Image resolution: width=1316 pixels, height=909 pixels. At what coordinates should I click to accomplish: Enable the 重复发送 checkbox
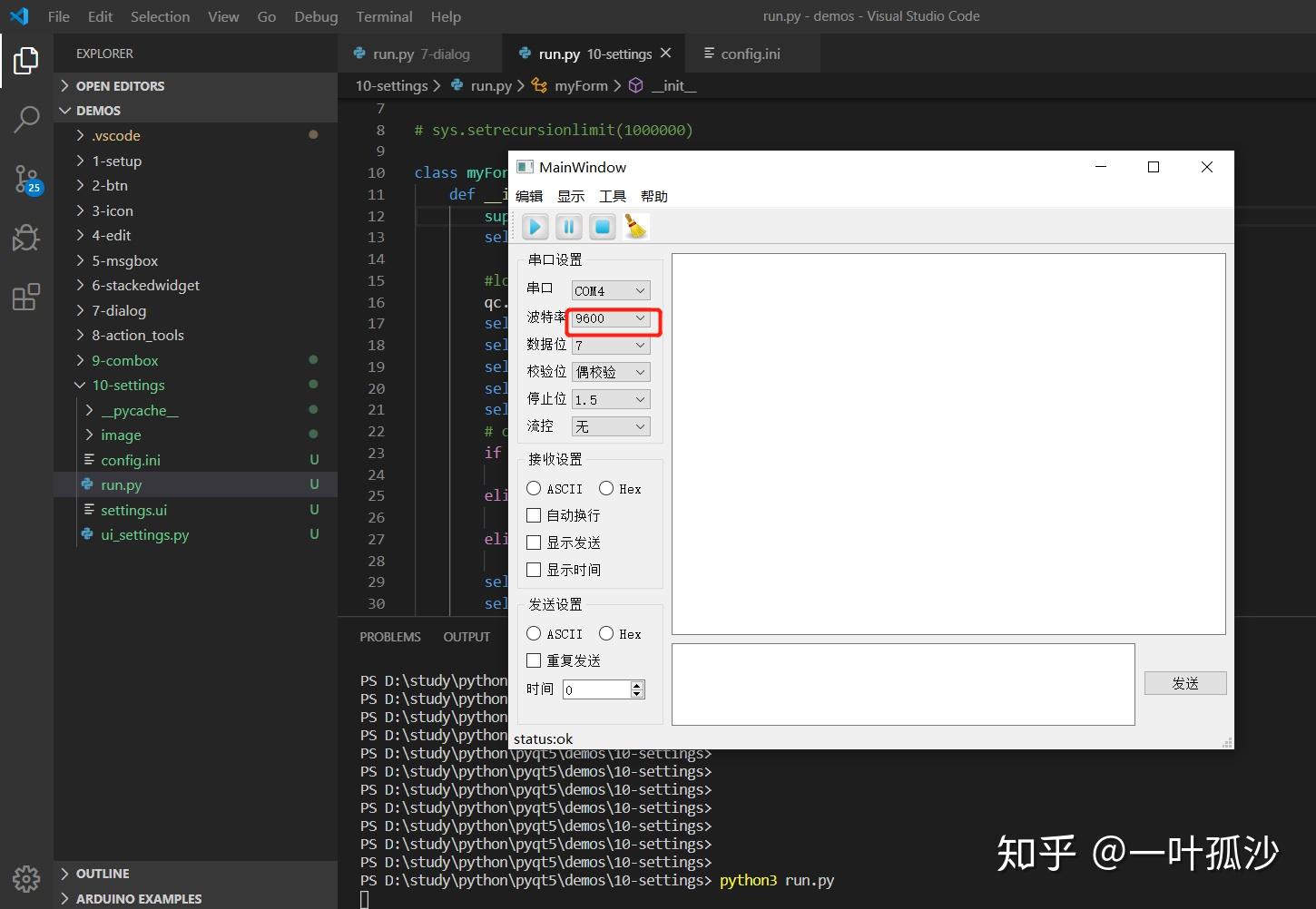point(534,660)
